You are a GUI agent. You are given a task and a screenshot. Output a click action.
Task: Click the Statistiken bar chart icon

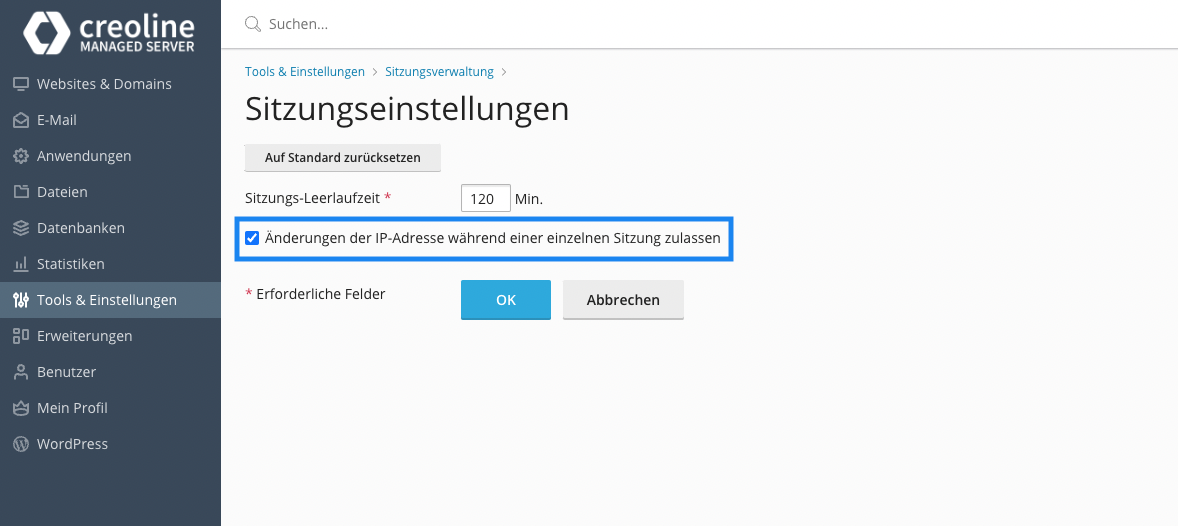(x=21, y=264)
